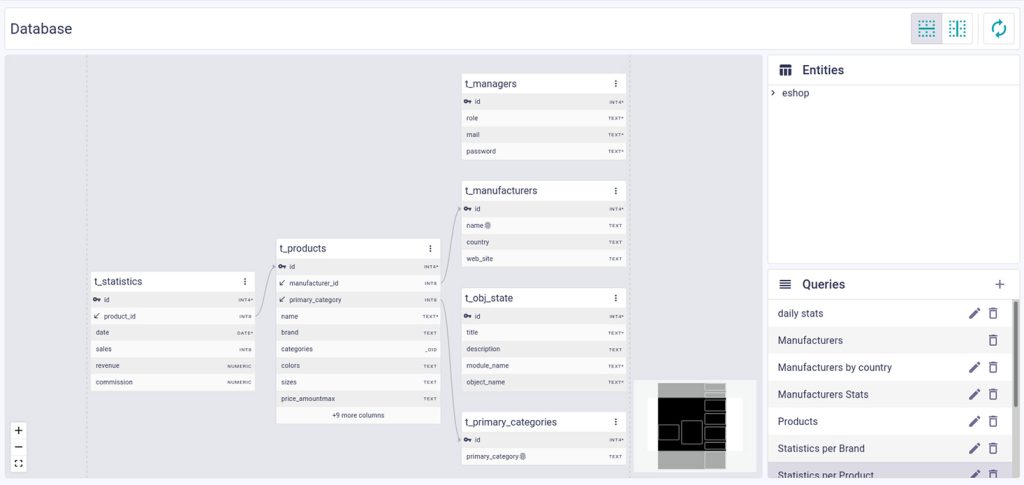Fit diagram to view

pos(18,463)
